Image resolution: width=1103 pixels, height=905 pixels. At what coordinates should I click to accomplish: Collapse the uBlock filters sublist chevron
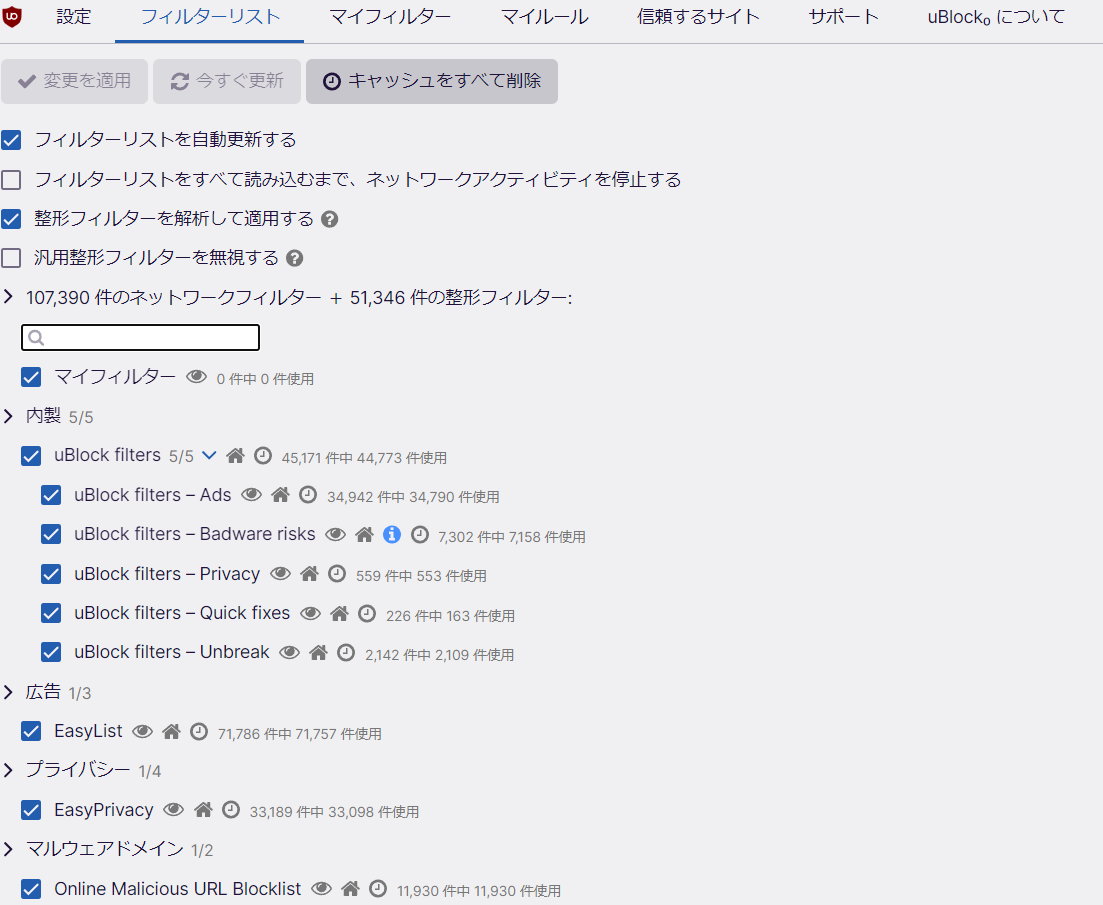point(209,456)
